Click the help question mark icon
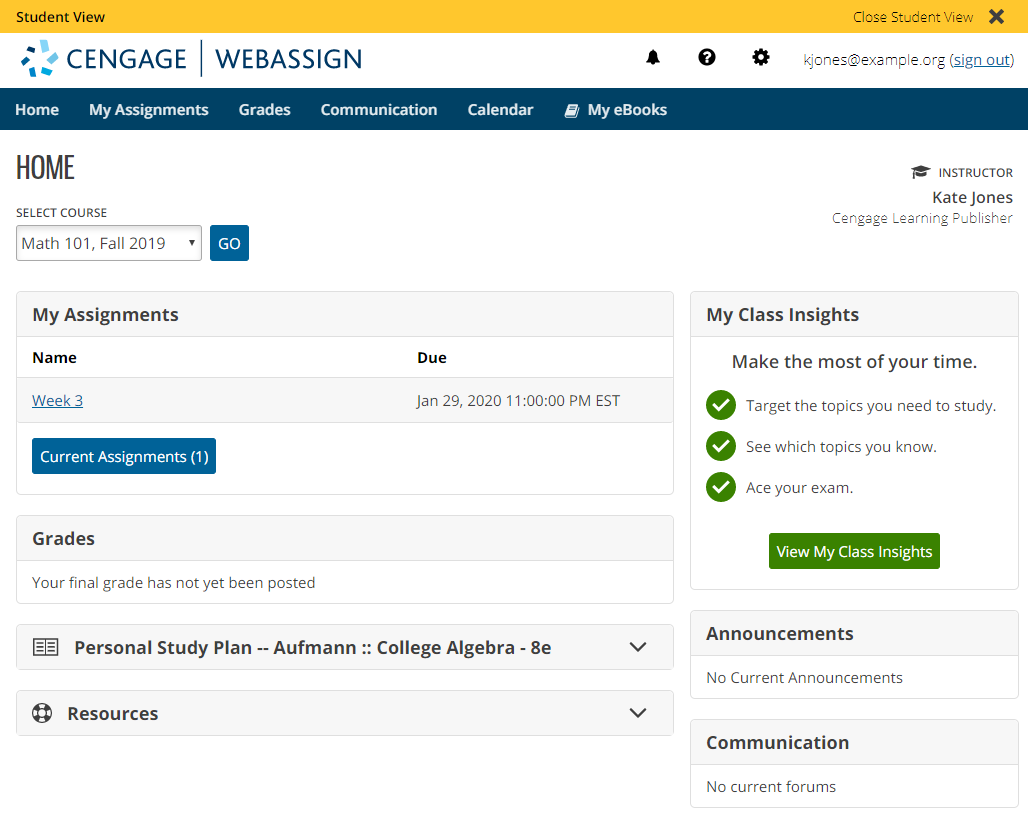 (707, 58)
